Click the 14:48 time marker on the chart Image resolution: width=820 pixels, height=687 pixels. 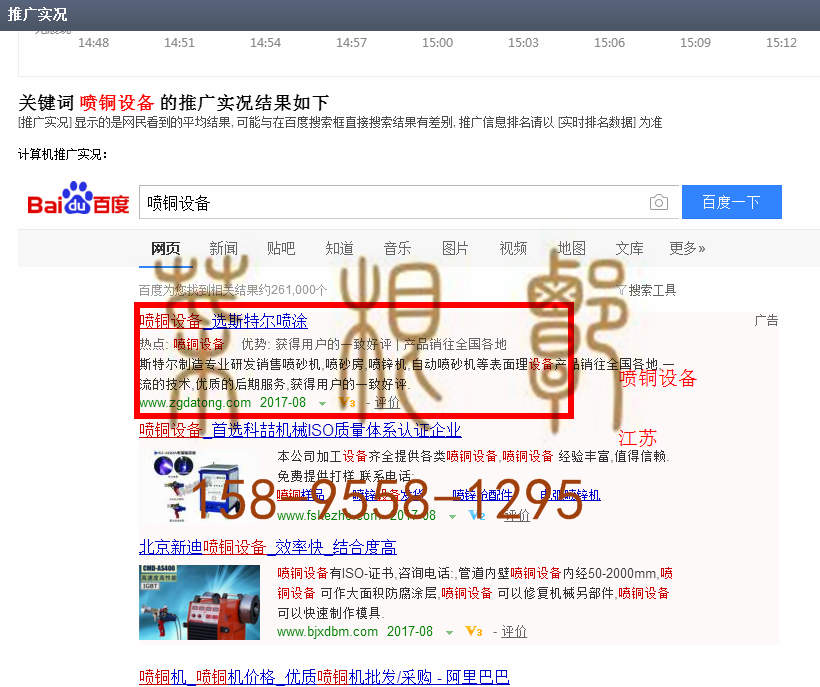[93, 42]
